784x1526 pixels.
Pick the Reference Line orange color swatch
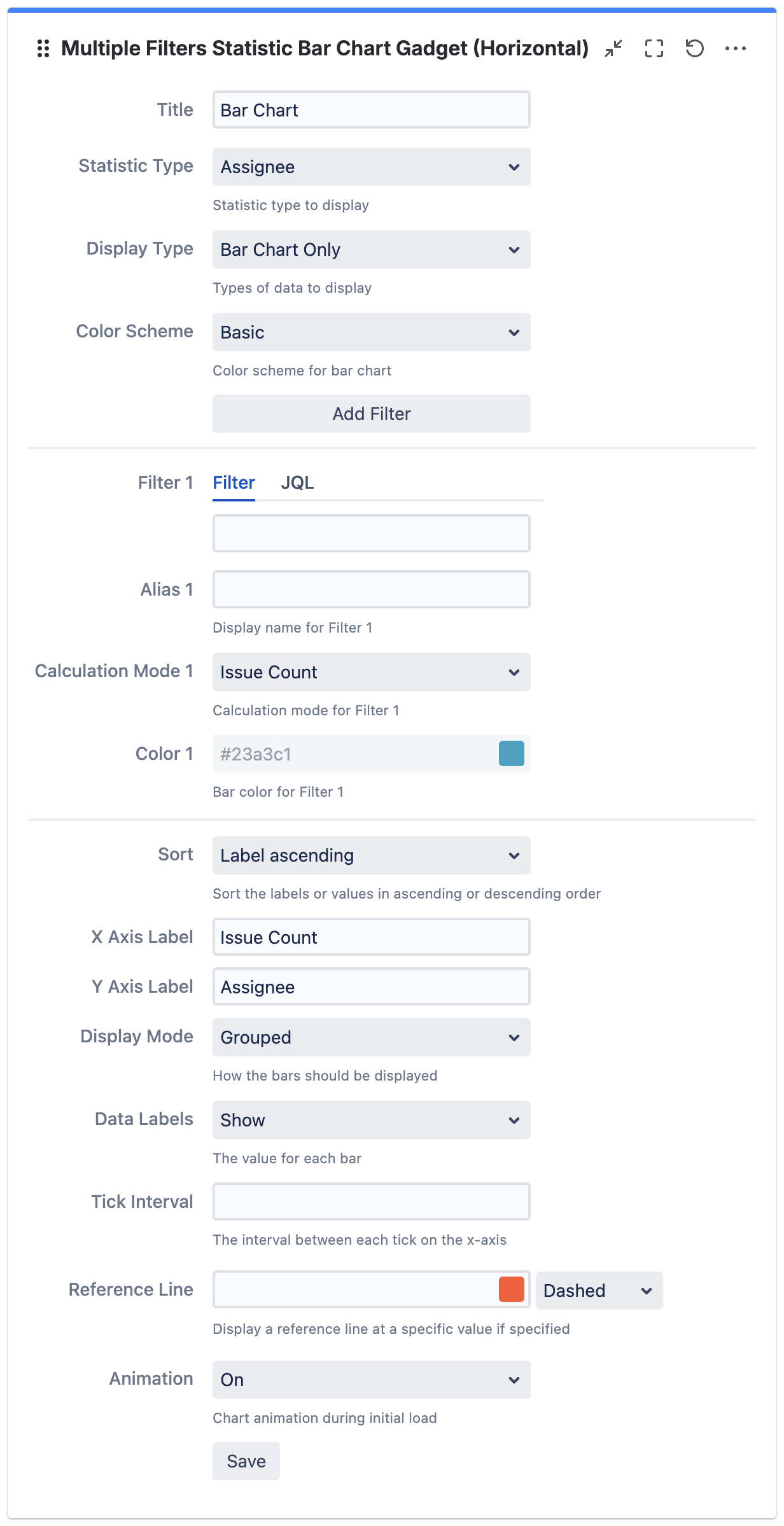tap(511, 1289)
